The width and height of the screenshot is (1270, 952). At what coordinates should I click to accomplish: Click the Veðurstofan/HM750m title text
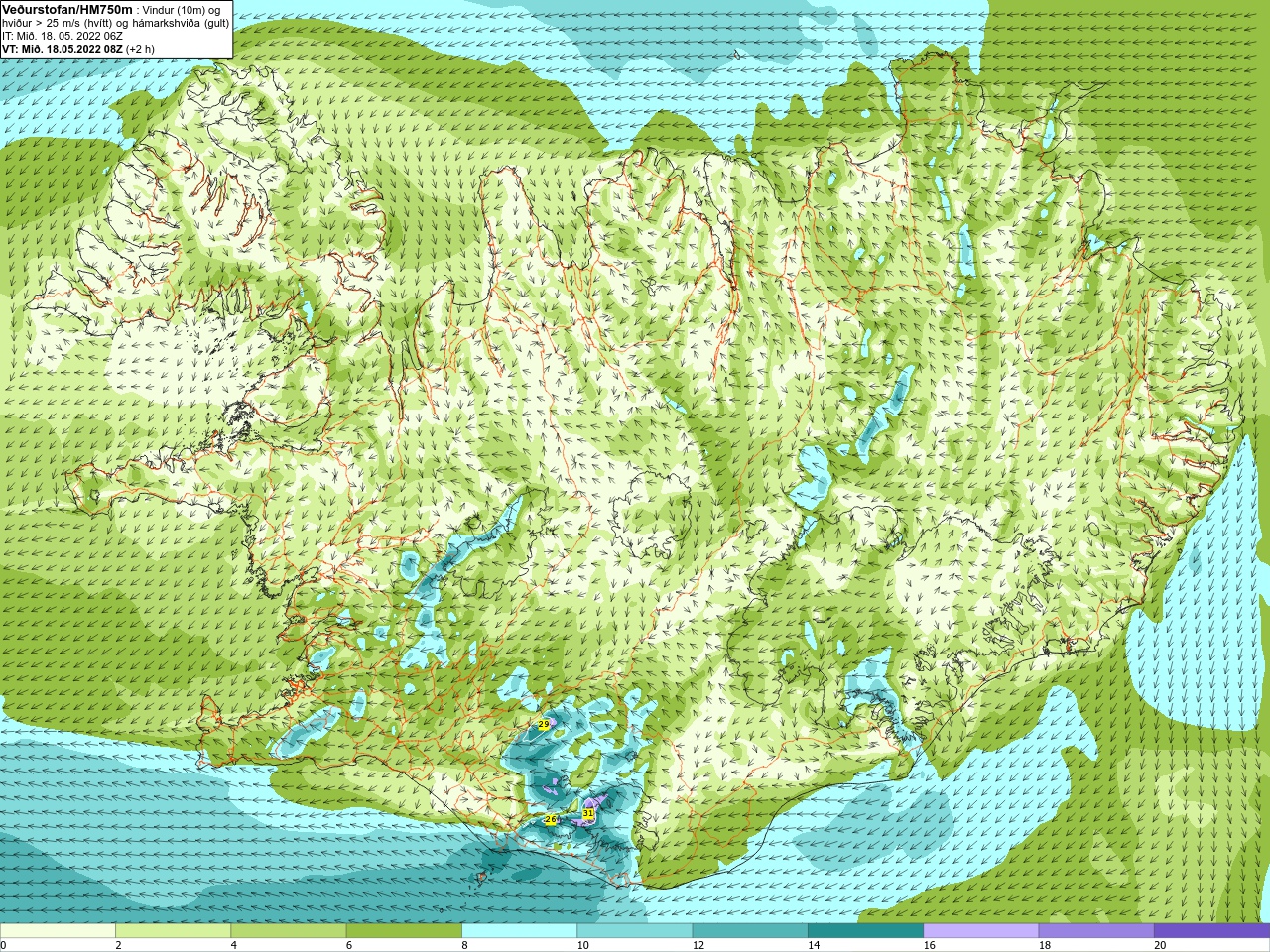[67, 9]
